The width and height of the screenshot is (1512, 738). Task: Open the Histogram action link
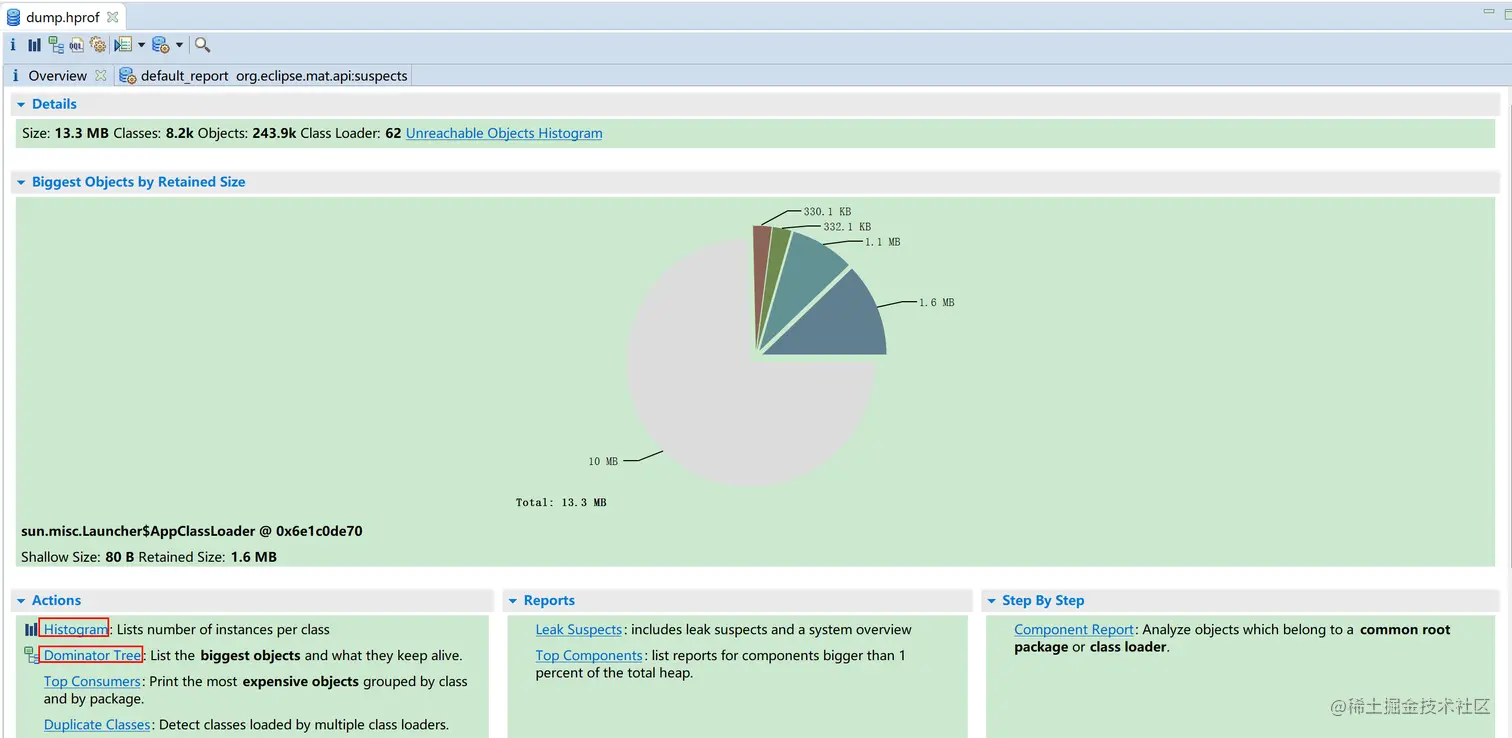pyautogui.click(x=75, y=629)
